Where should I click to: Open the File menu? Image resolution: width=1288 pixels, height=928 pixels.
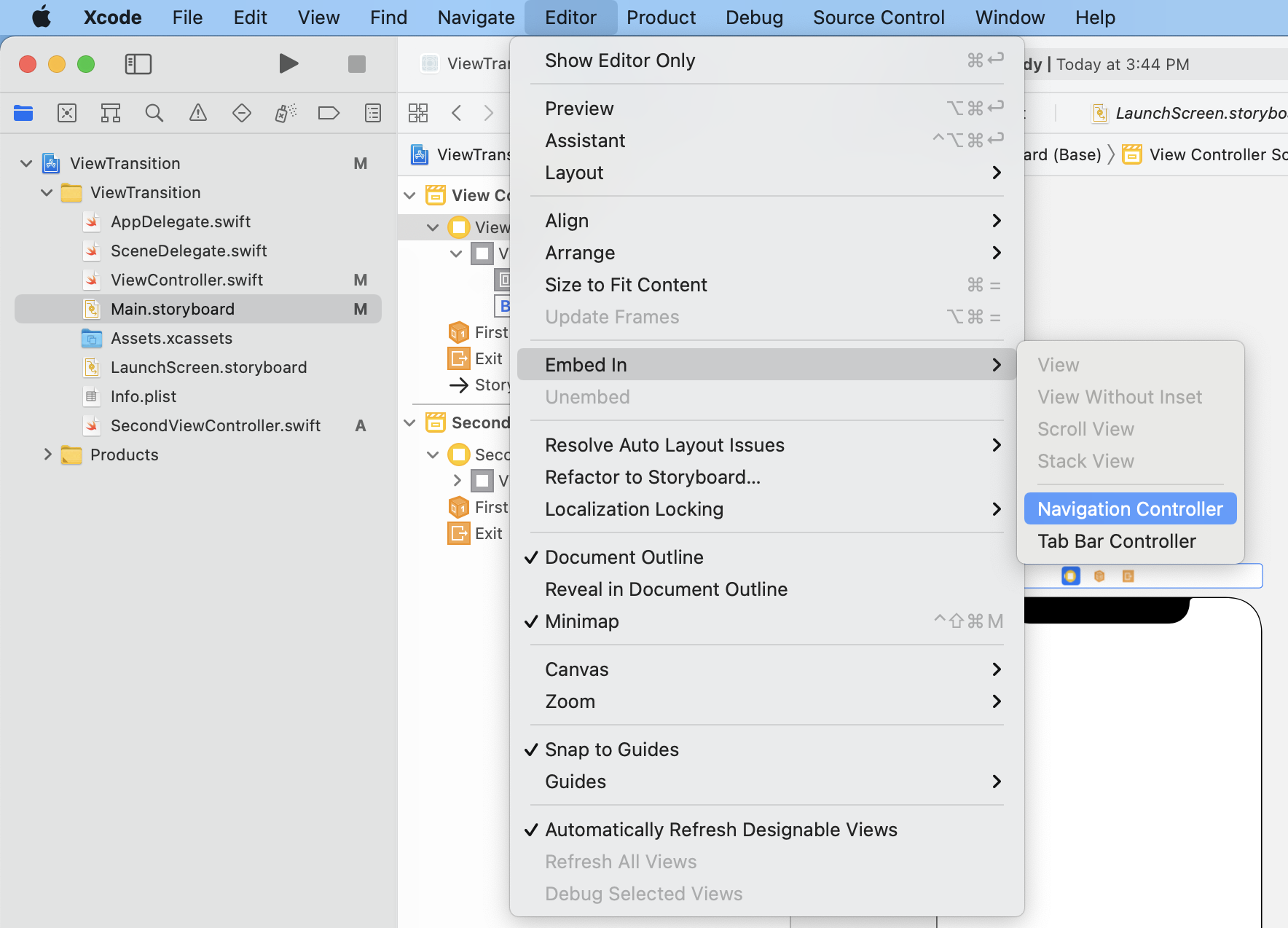click(x=187, y=17)
